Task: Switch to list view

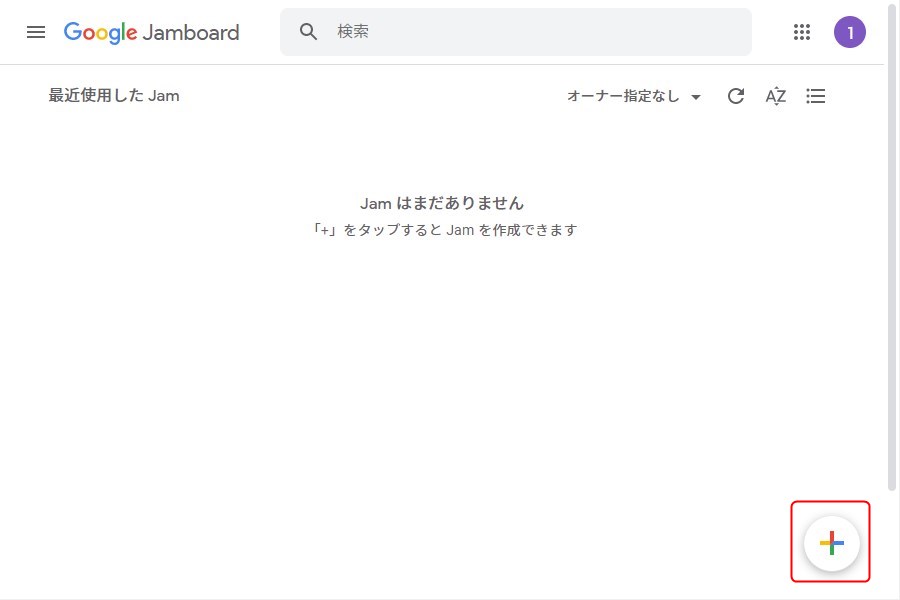Action: [816, 96]
